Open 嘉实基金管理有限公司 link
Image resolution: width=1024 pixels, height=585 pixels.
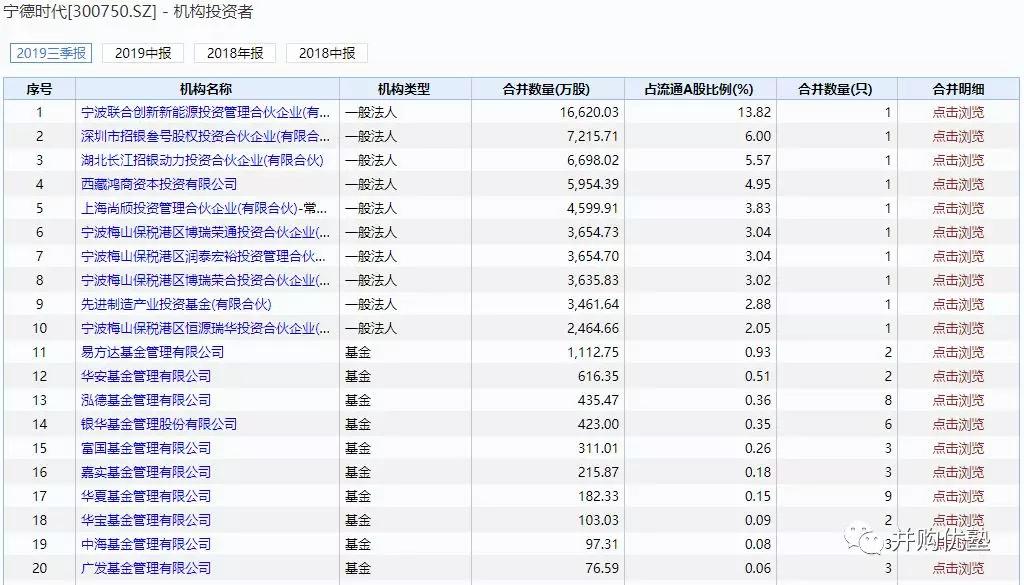pos(146,472)
